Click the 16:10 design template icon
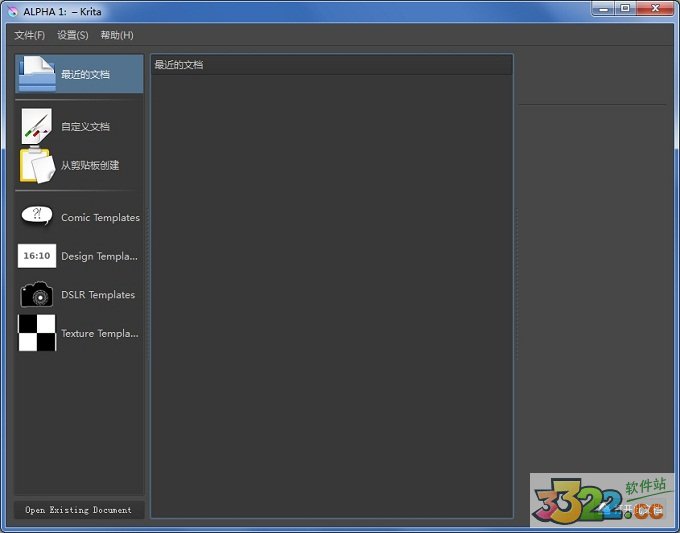 coord(37,256)
